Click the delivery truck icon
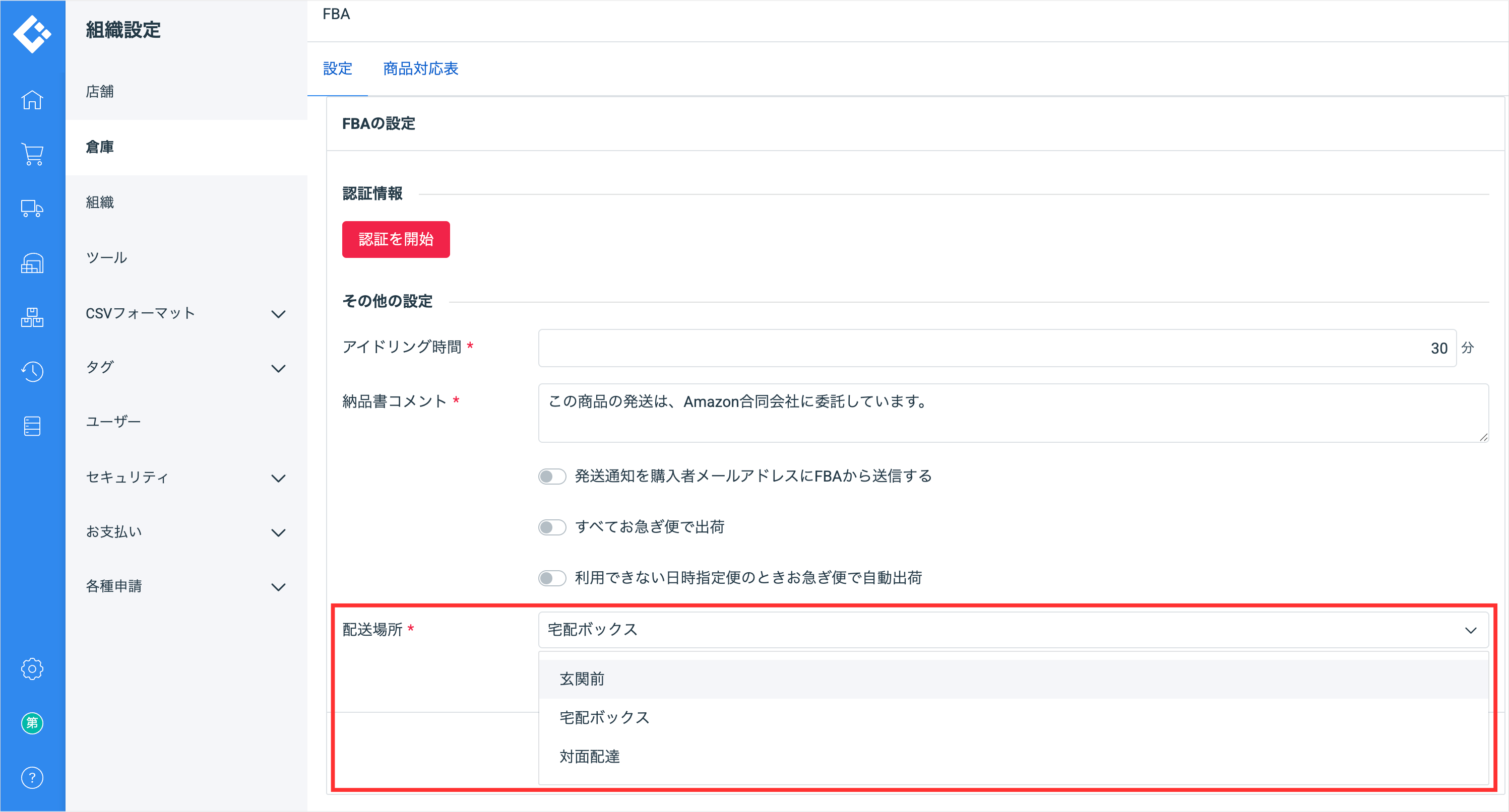Viewport: 1509px width, 812px height. (32, 209)
